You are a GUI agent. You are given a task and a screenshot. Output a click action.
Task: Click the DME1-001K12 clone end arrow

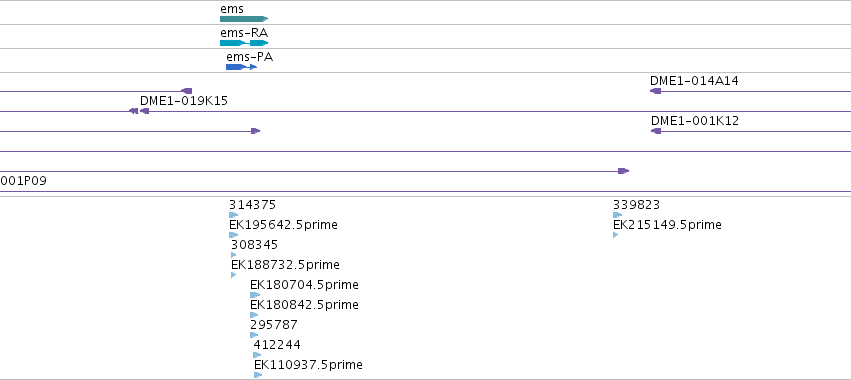click(x=656, y=131)
